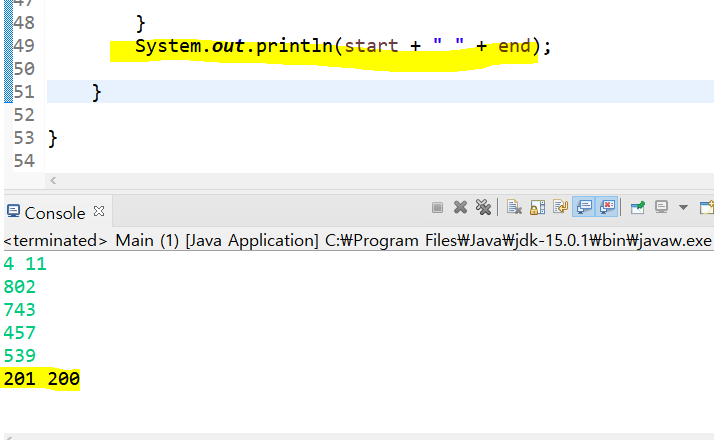Toggle Scroll Lock in the console

point(537,208)
